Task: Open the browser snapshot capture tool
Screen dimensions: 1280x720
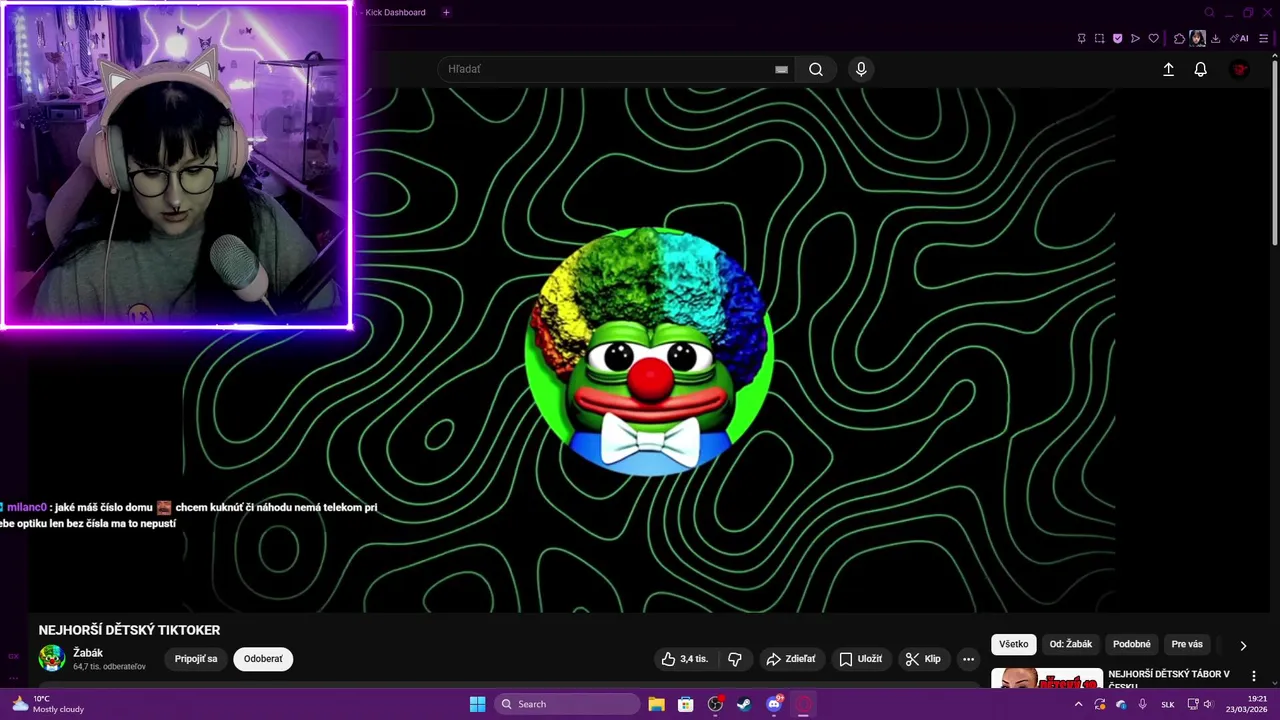Action: pyautogui.click(x=1099, y=39)
